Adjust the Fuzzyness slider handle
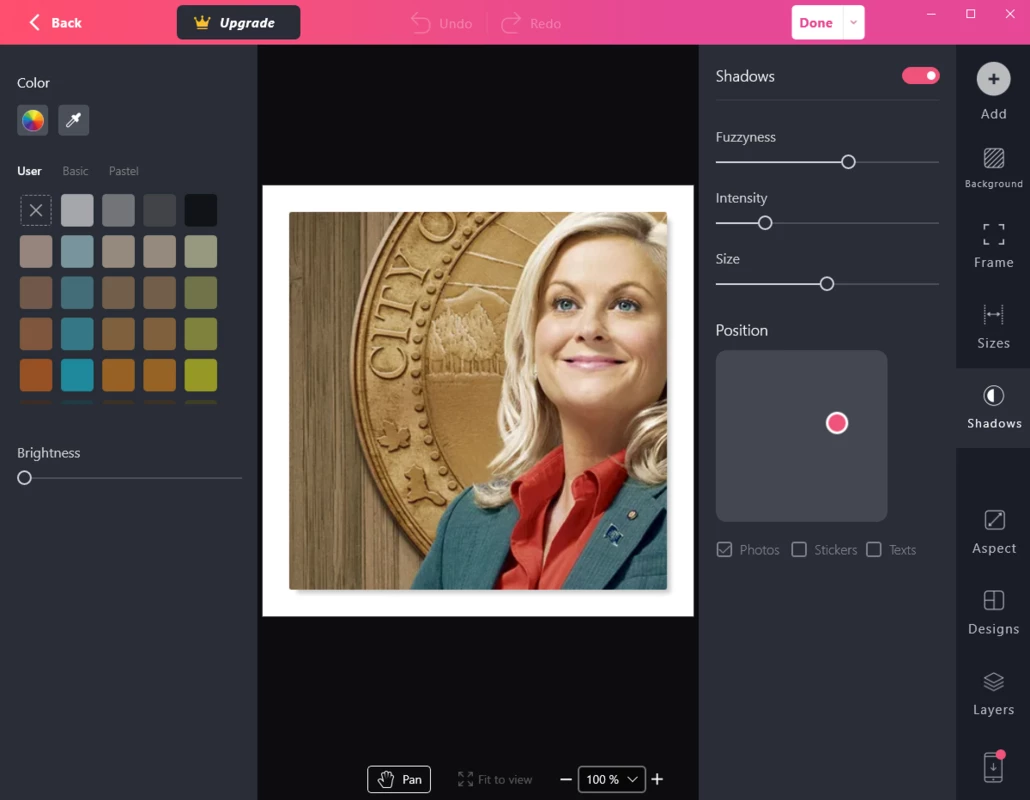 848,162
